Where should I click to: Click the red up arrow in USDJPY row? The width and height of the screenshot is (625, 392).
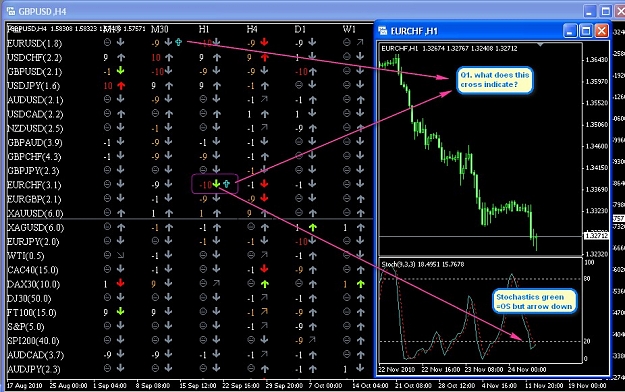tap(121, 85)
